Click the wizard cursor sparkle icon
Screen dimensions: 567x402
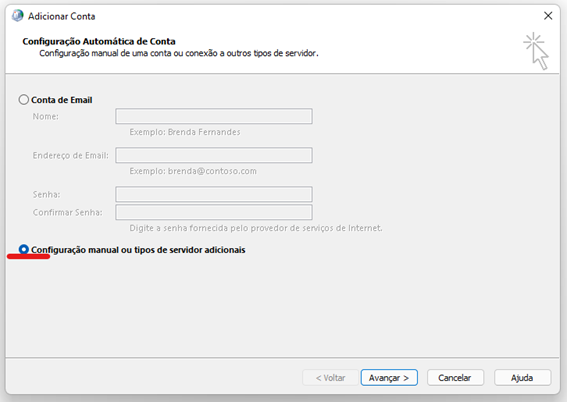[x=537, y=51]
